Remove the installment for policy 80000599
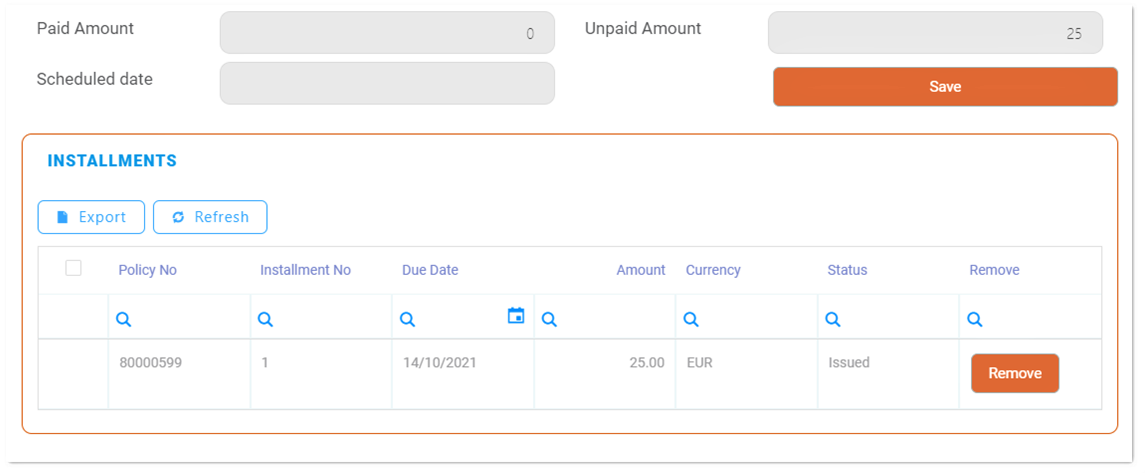Viewport: 1145px width, 473px height. [x=1014, y=374]
